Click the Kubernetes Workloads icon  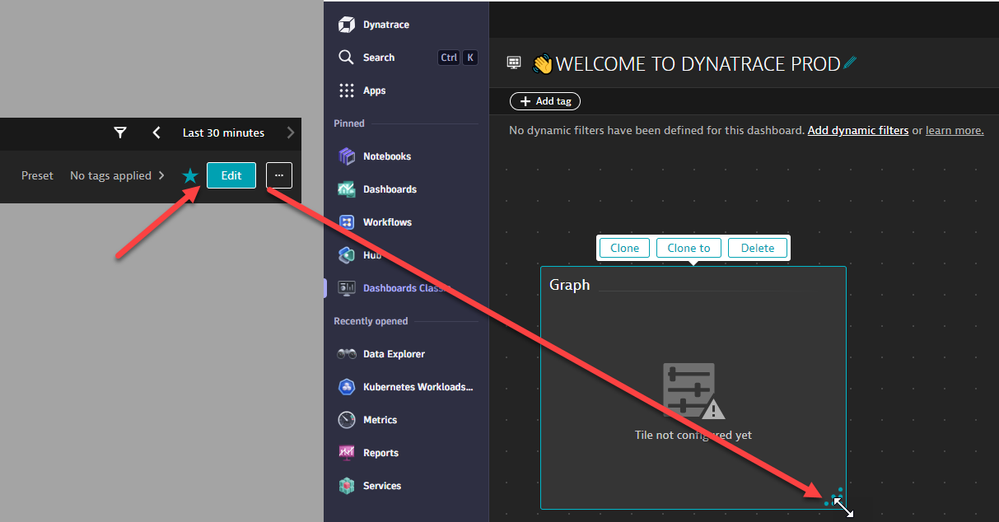pos(347,387)
